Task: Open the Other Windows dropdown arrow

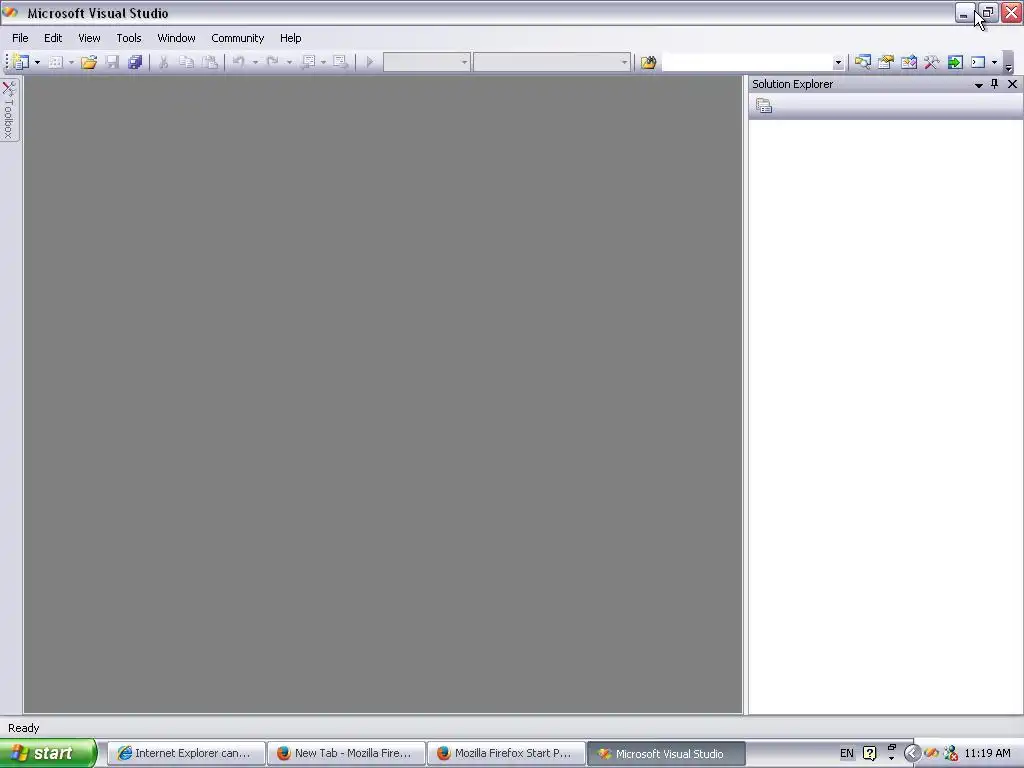Action: pyautogui.click(x=994, y=62)
